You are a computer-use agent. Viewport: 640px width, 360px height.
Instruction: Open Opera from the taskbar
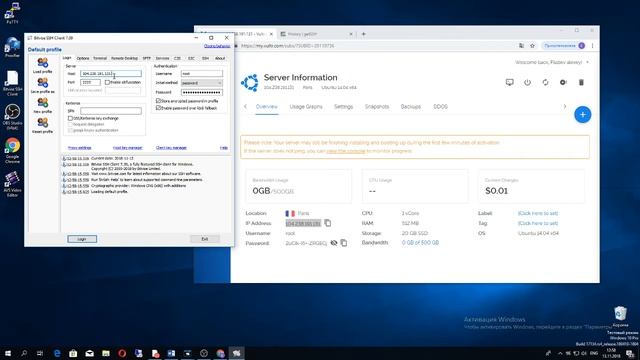pyautogui.click(x=122, y=353)
